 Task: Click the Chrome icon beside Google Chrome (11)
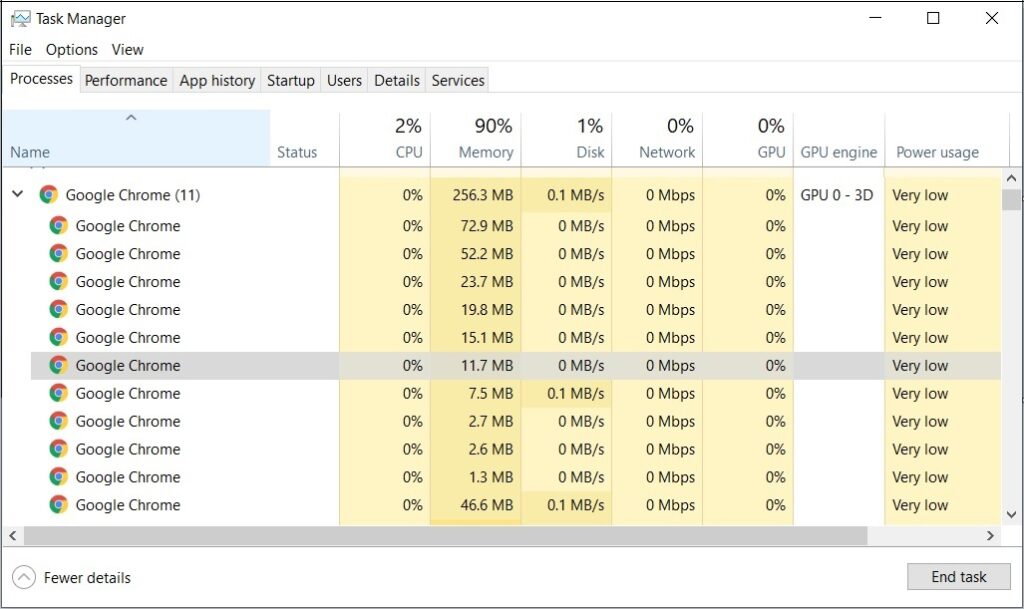click(48, 195)
